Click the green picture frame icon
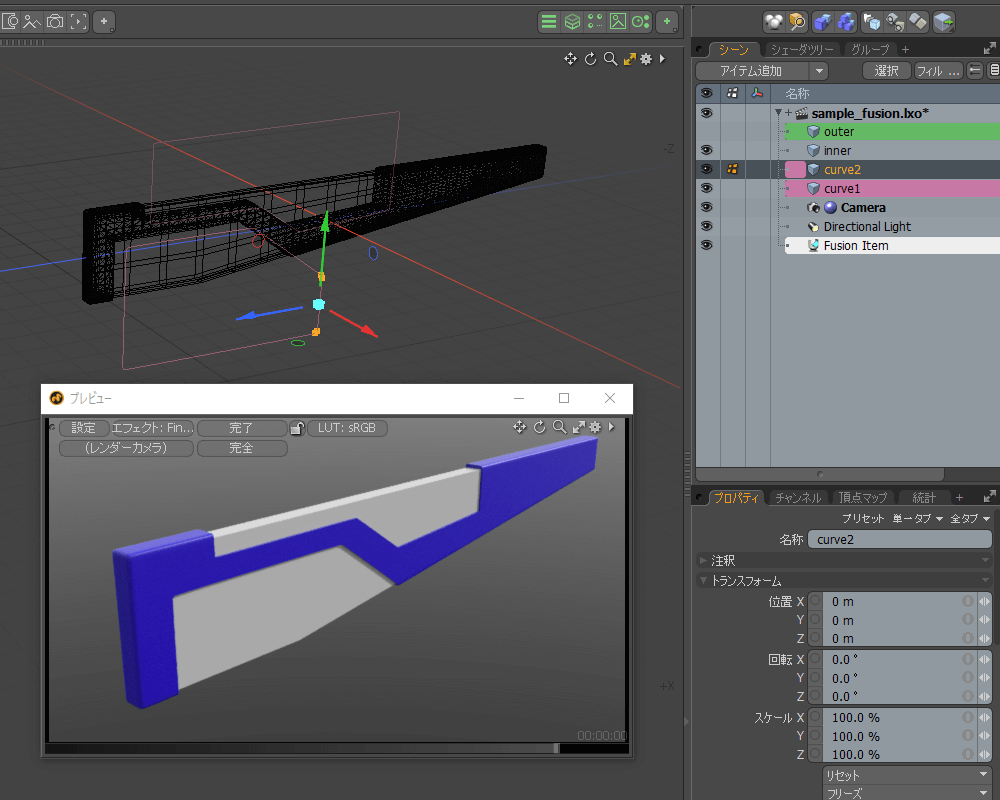 coord(617,22)
